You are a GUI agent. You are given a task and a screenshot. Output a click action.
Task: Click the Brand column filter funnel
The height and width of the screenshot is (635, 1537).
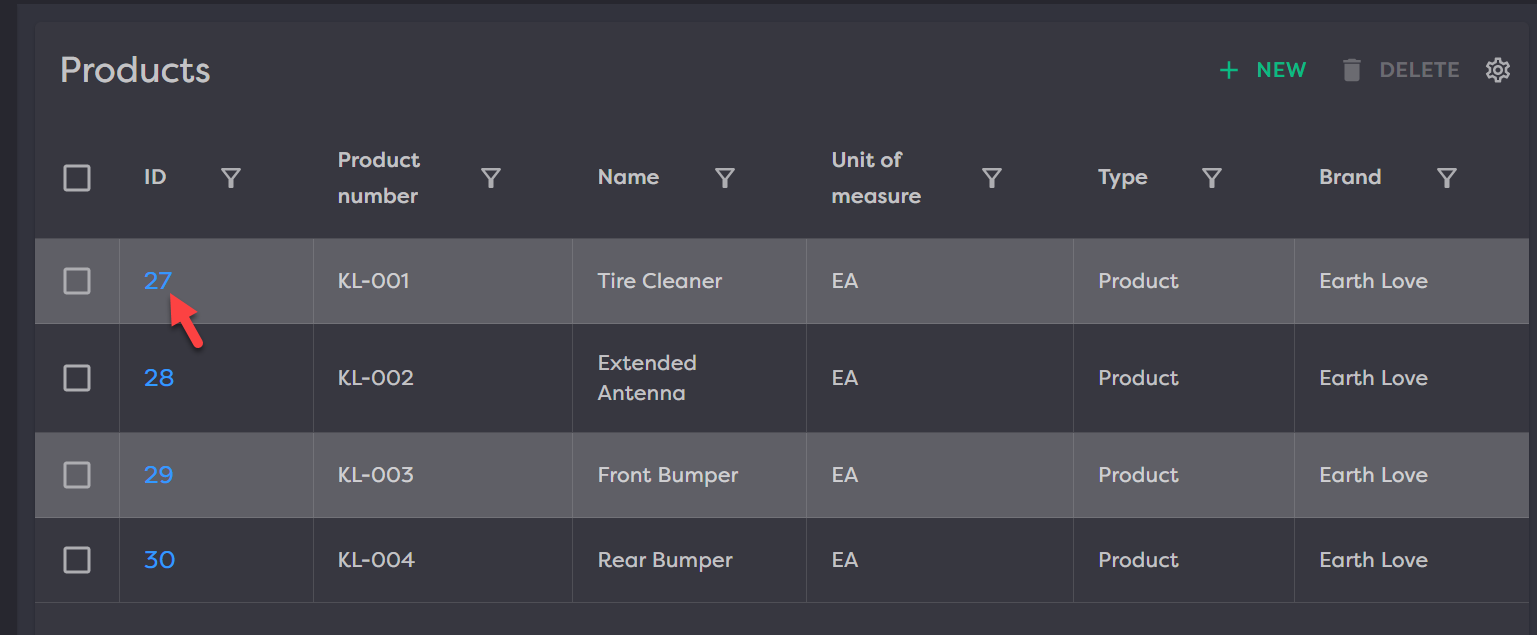click(x=1446, y=178)
